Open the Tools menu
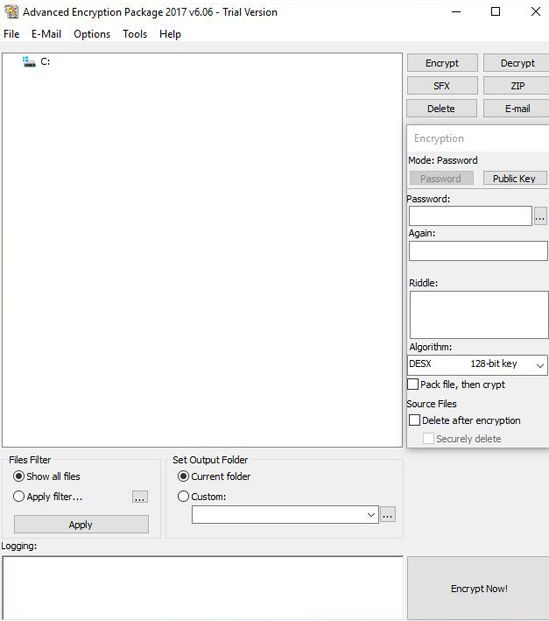Image resolution: width=549 pixels, height=621 pixels. coord(135,34)
